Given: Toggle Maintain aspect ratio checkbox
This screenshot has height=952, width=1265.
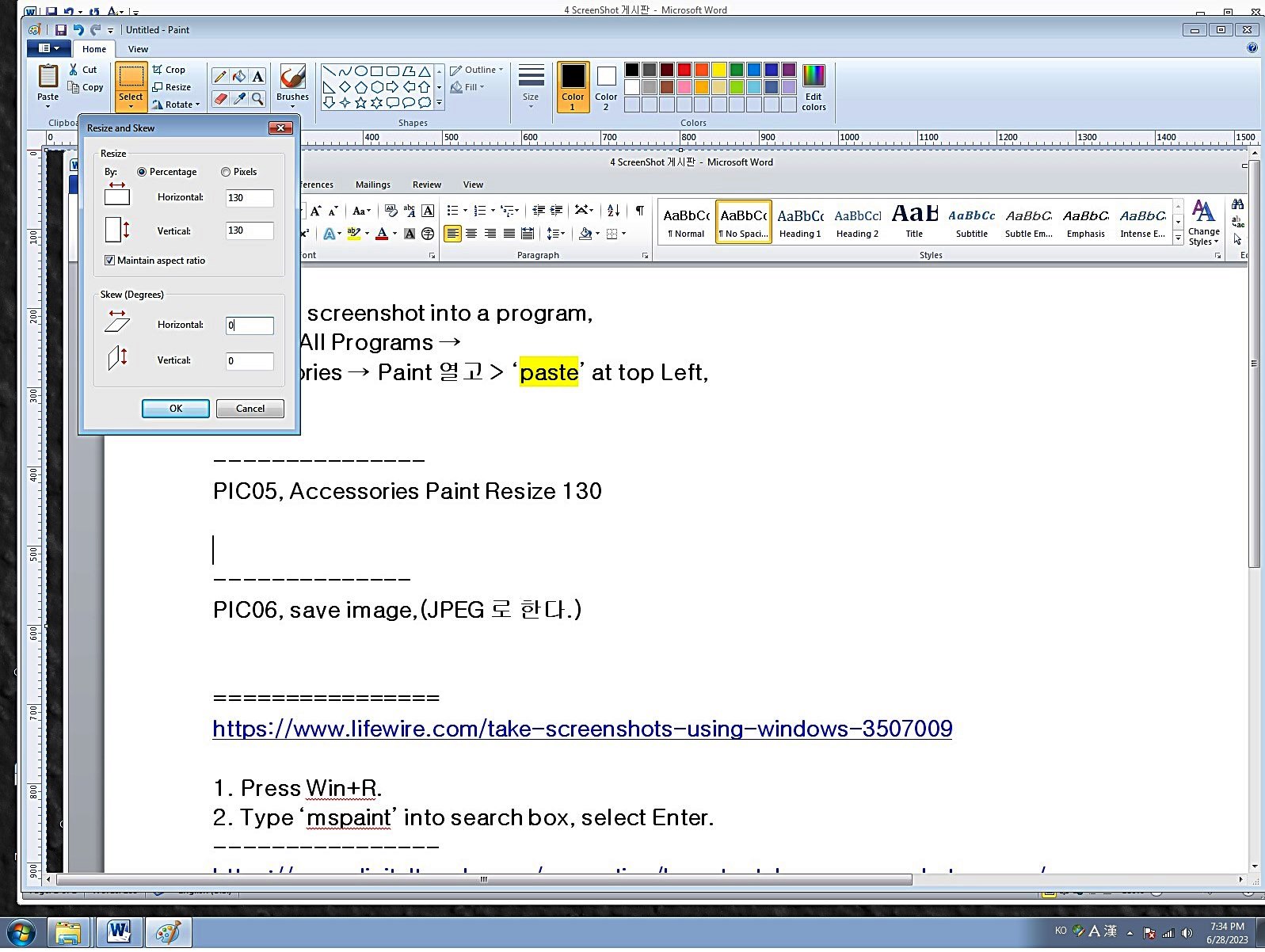Looking at the screenshot, I should pos(109,261).
